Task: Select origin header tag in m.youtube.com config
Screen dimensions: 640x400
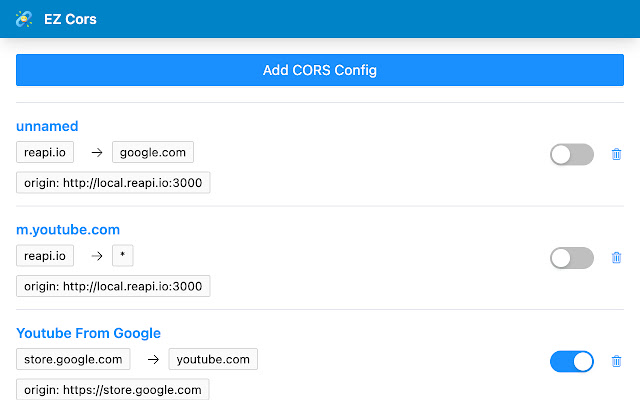Action: tap(113, 286)
